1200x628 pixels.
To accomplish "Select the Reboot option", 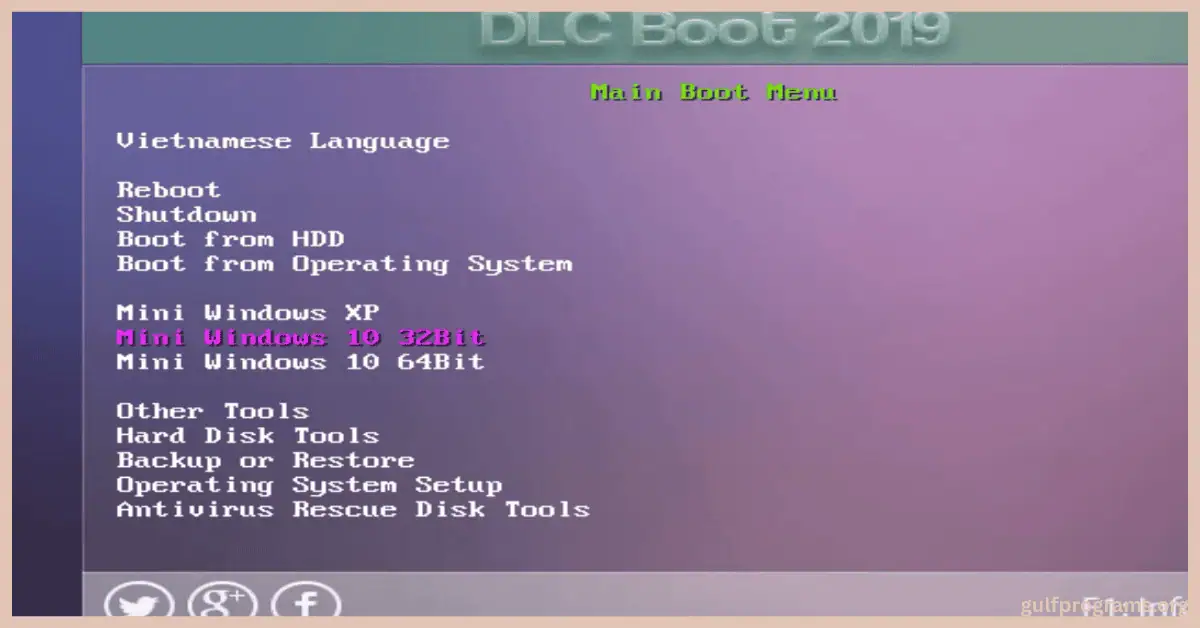I will [167, 189].
